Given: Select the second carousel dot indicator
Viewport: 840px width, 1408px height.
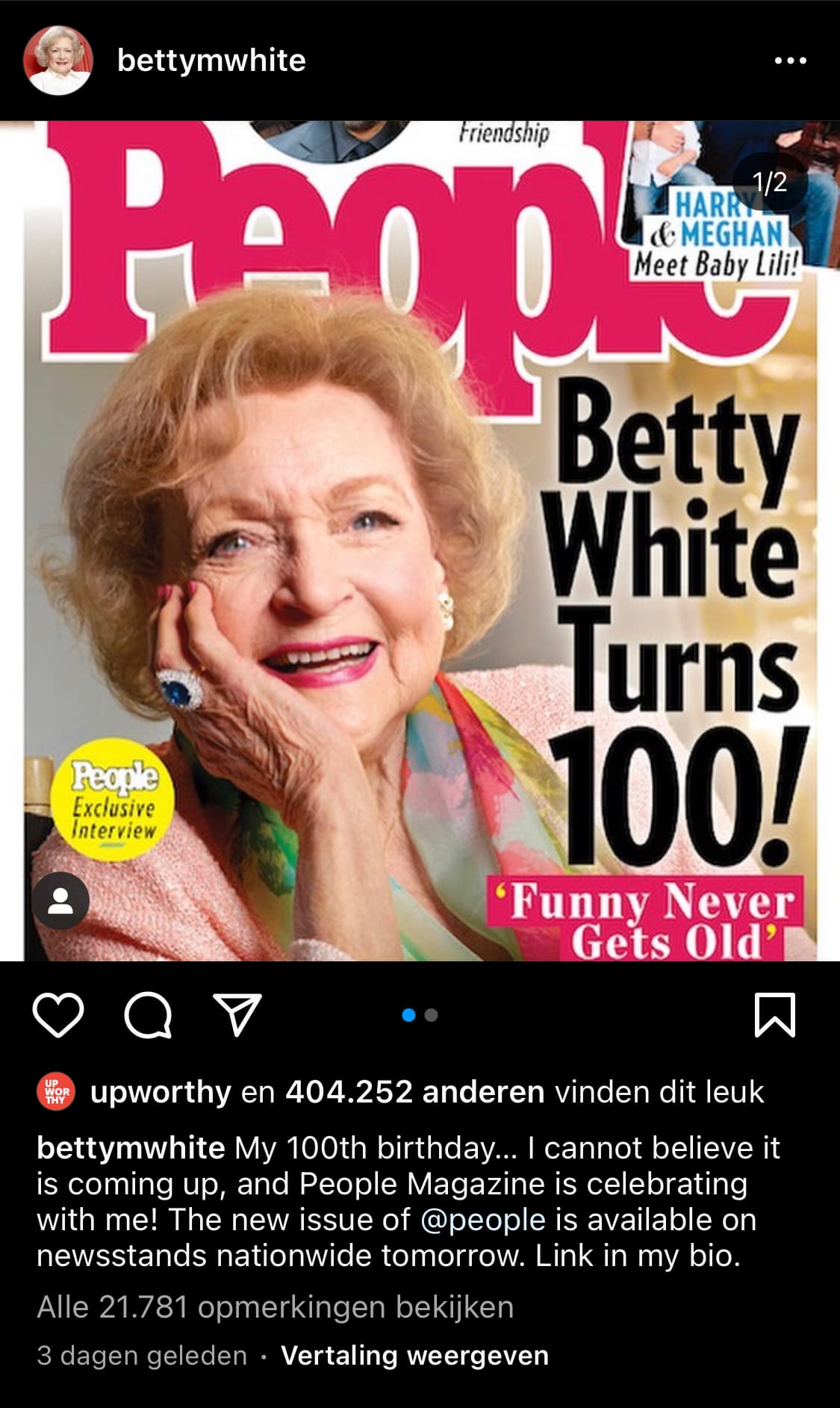Looking at the screenshot, I should (x=431, y=1015).
